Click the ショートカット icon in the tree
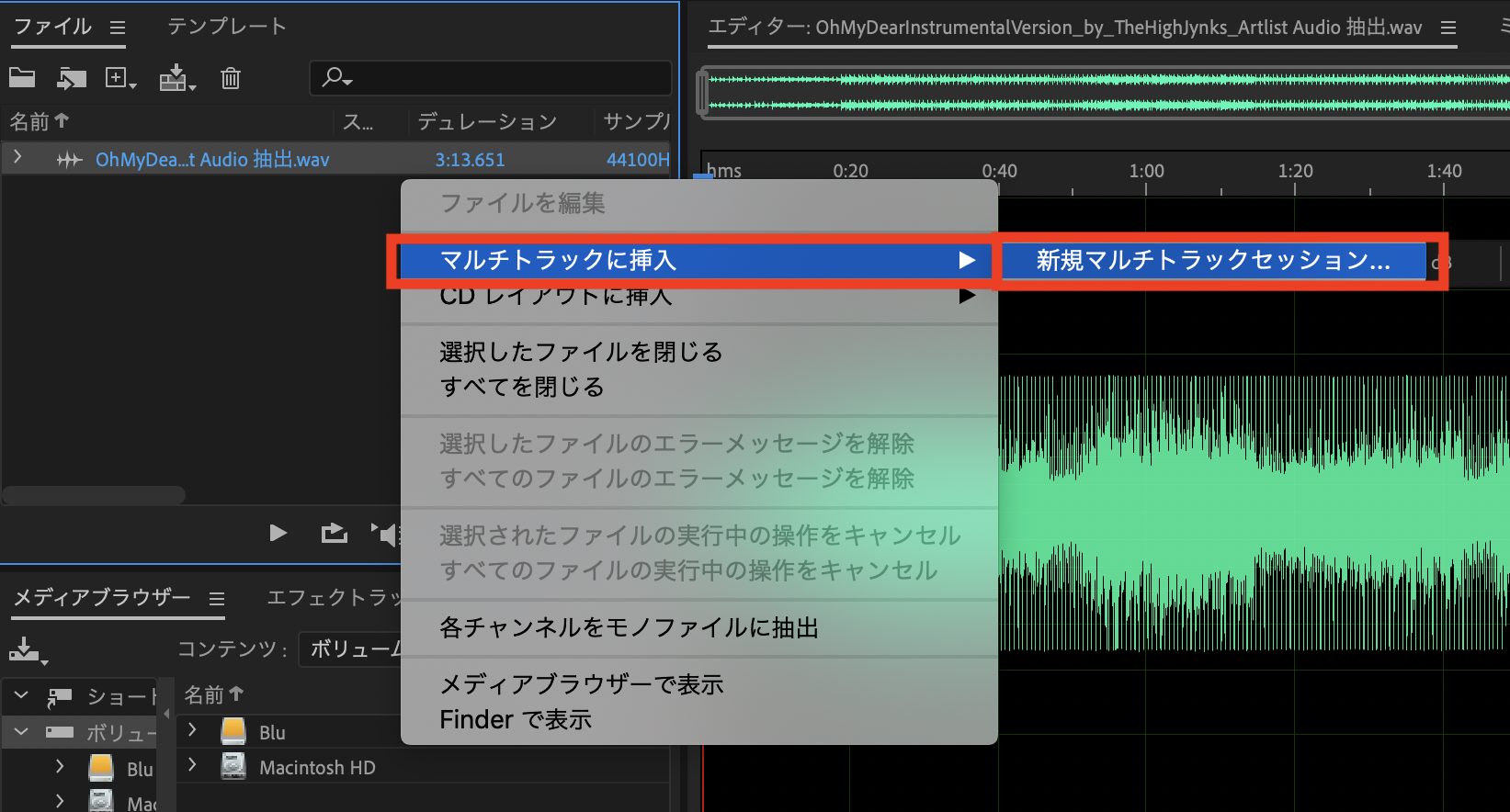1510x812 pixels. pos(60,697)
